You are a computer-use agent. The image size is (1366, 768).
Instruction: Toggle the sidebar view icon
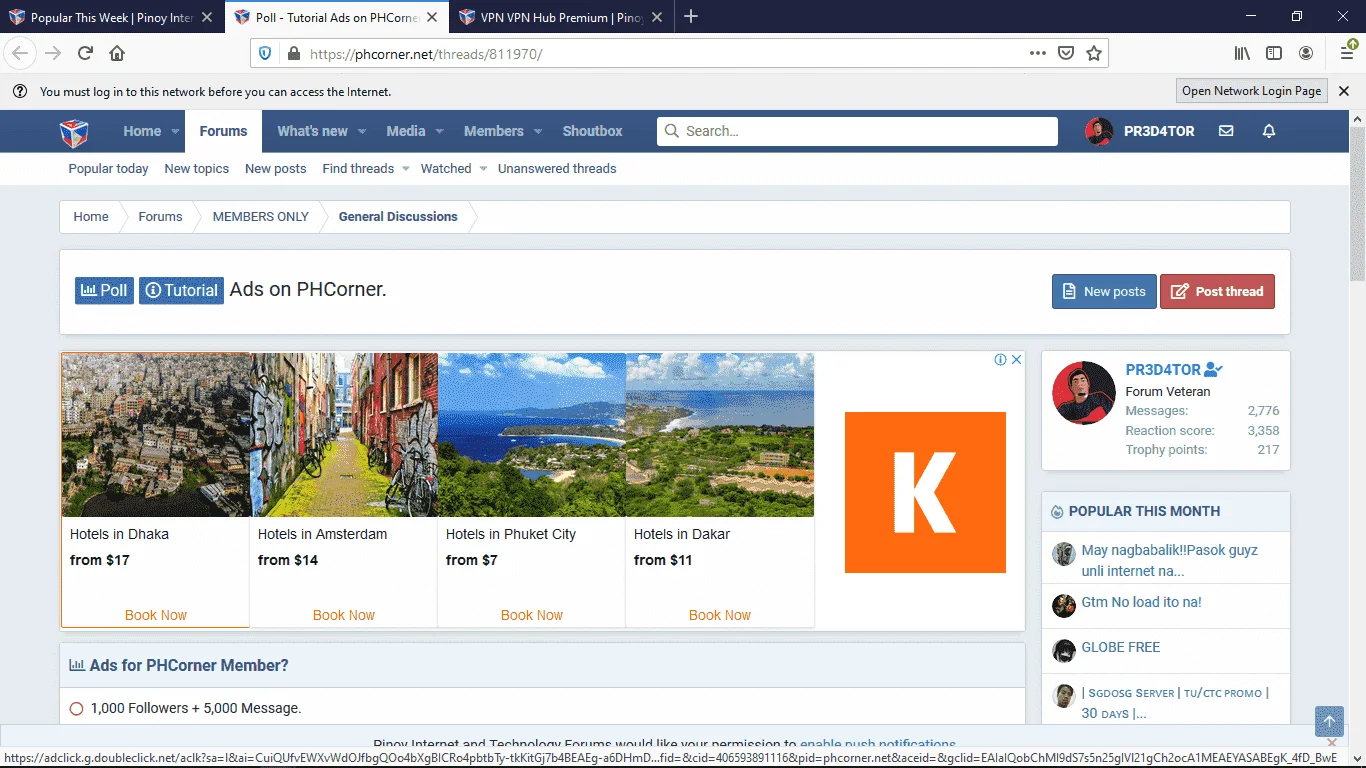(1274, 53)
